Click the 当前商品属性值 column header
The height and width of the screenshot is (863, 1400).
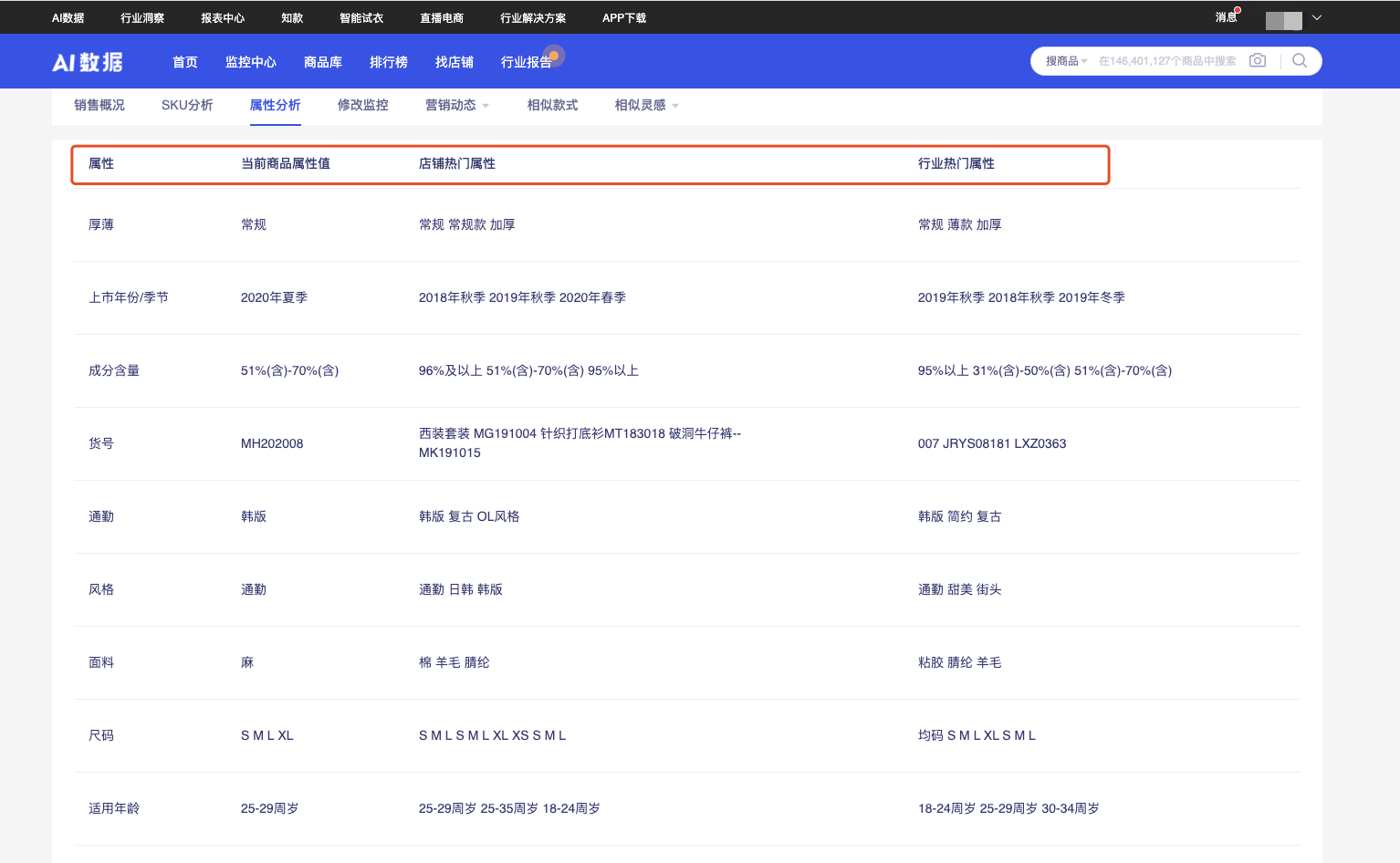pyautogui.click(x=286, y=163)
